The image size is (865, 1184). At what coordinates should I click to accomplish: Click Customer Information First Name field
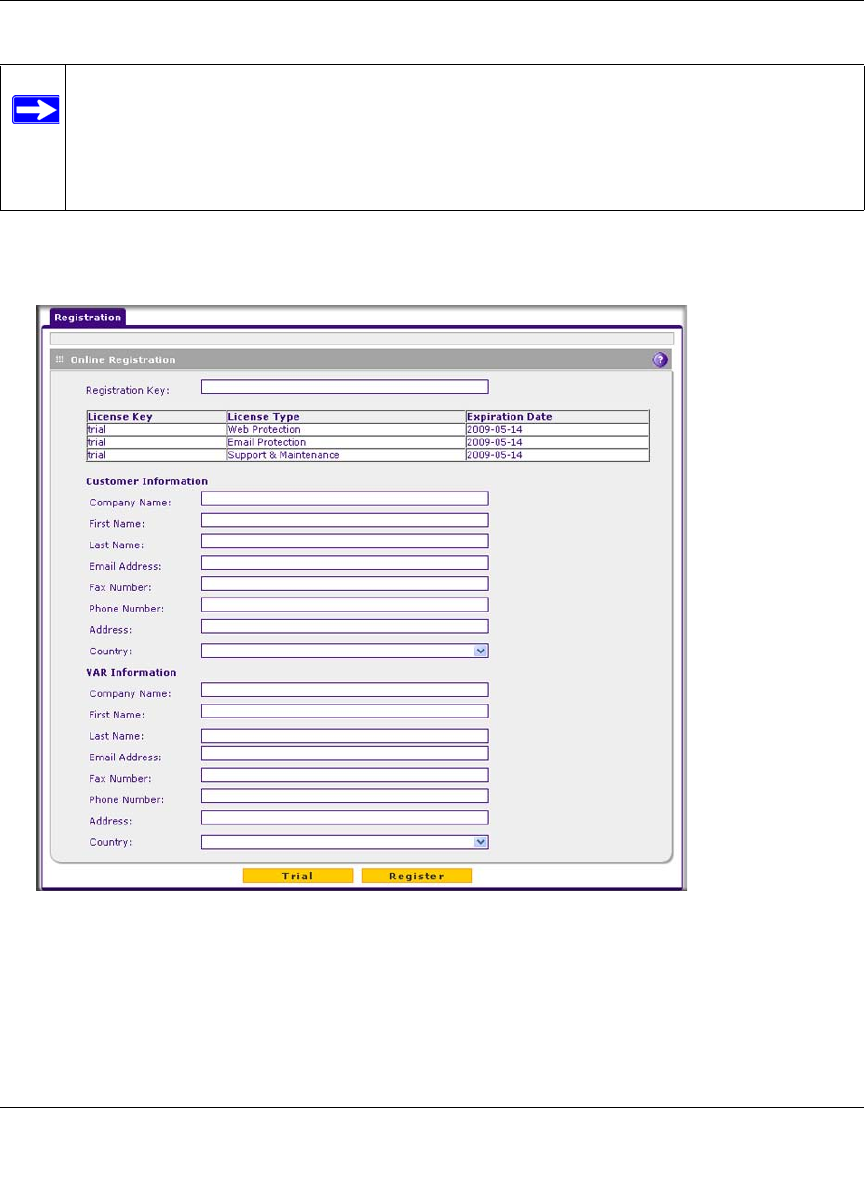[344, 520]
